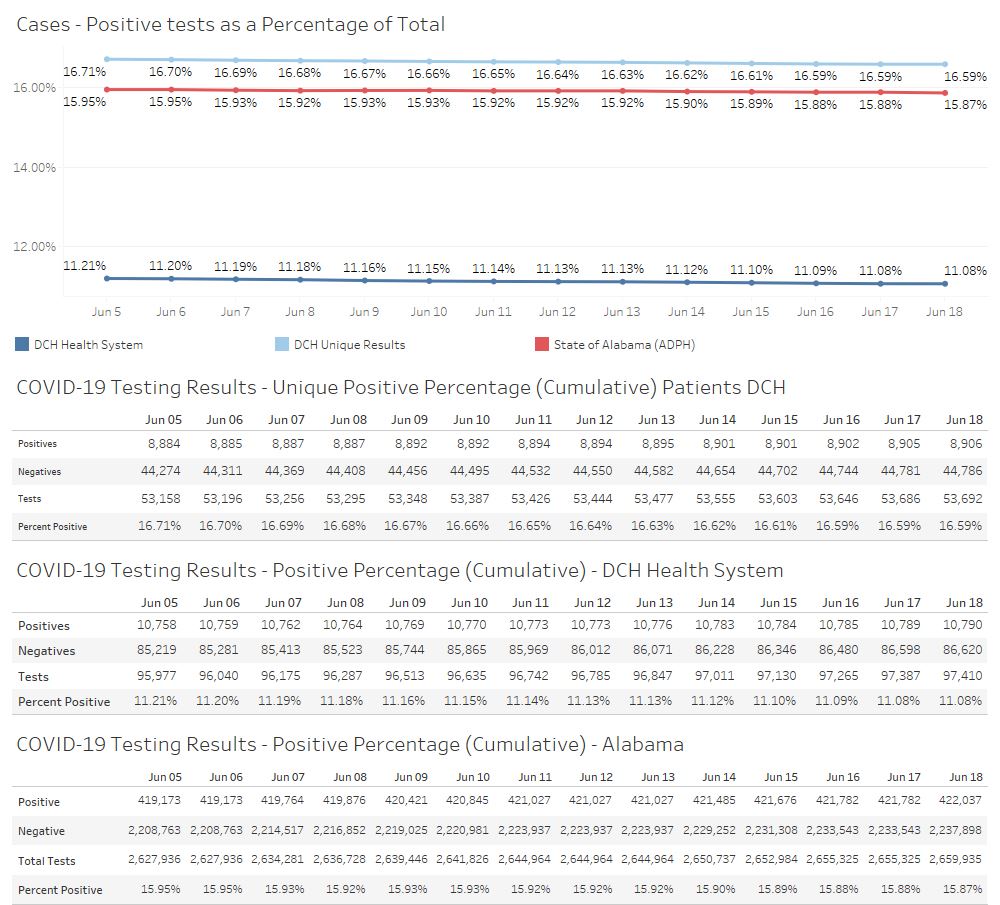This screenshot has width=1000, height=905.
Task: Click the 16.71% data label on Jun 5
Action: pos(84,71)
